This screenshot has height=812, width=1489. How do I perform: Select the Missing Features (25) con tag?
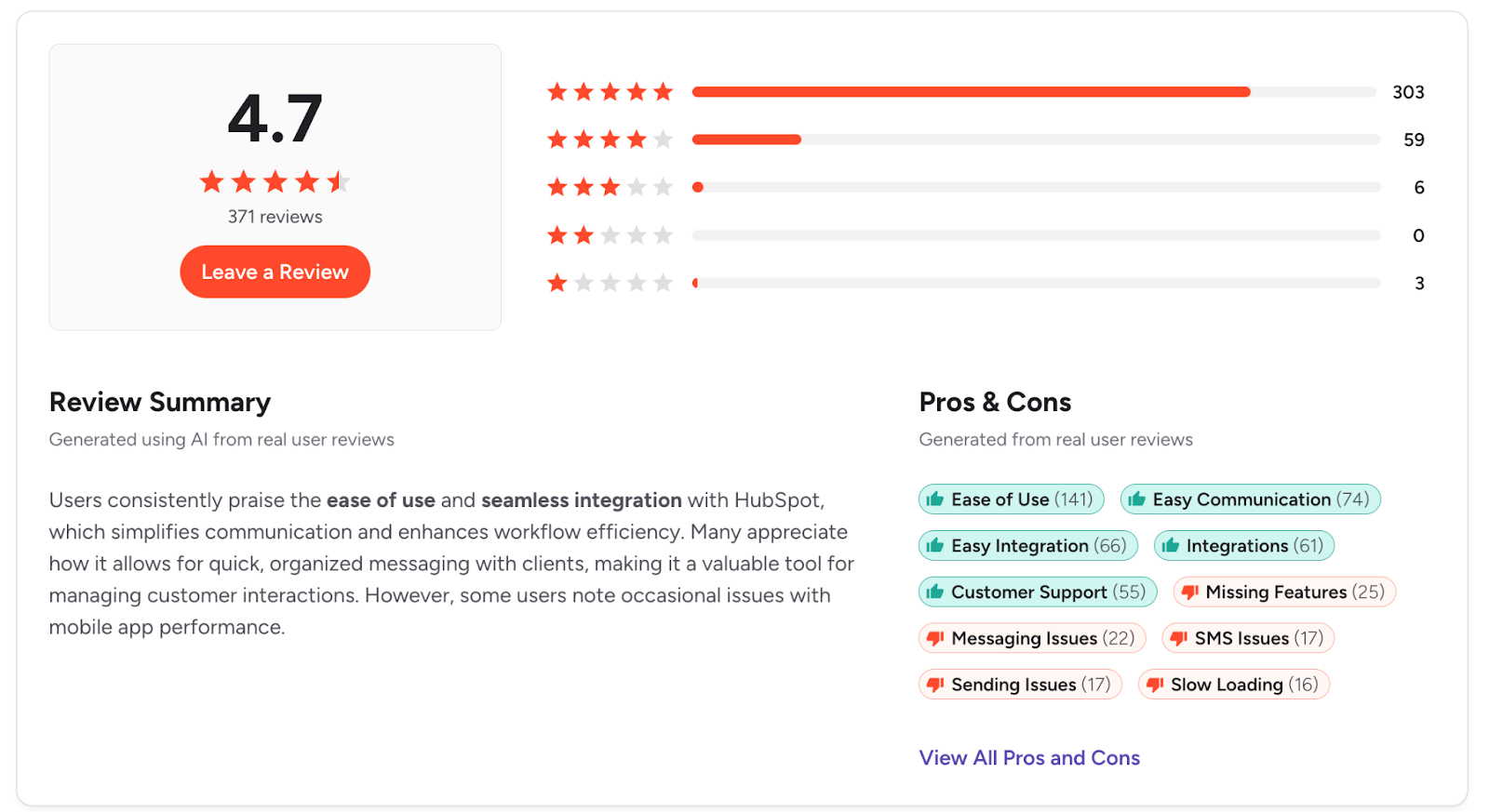click(1284, 592)
